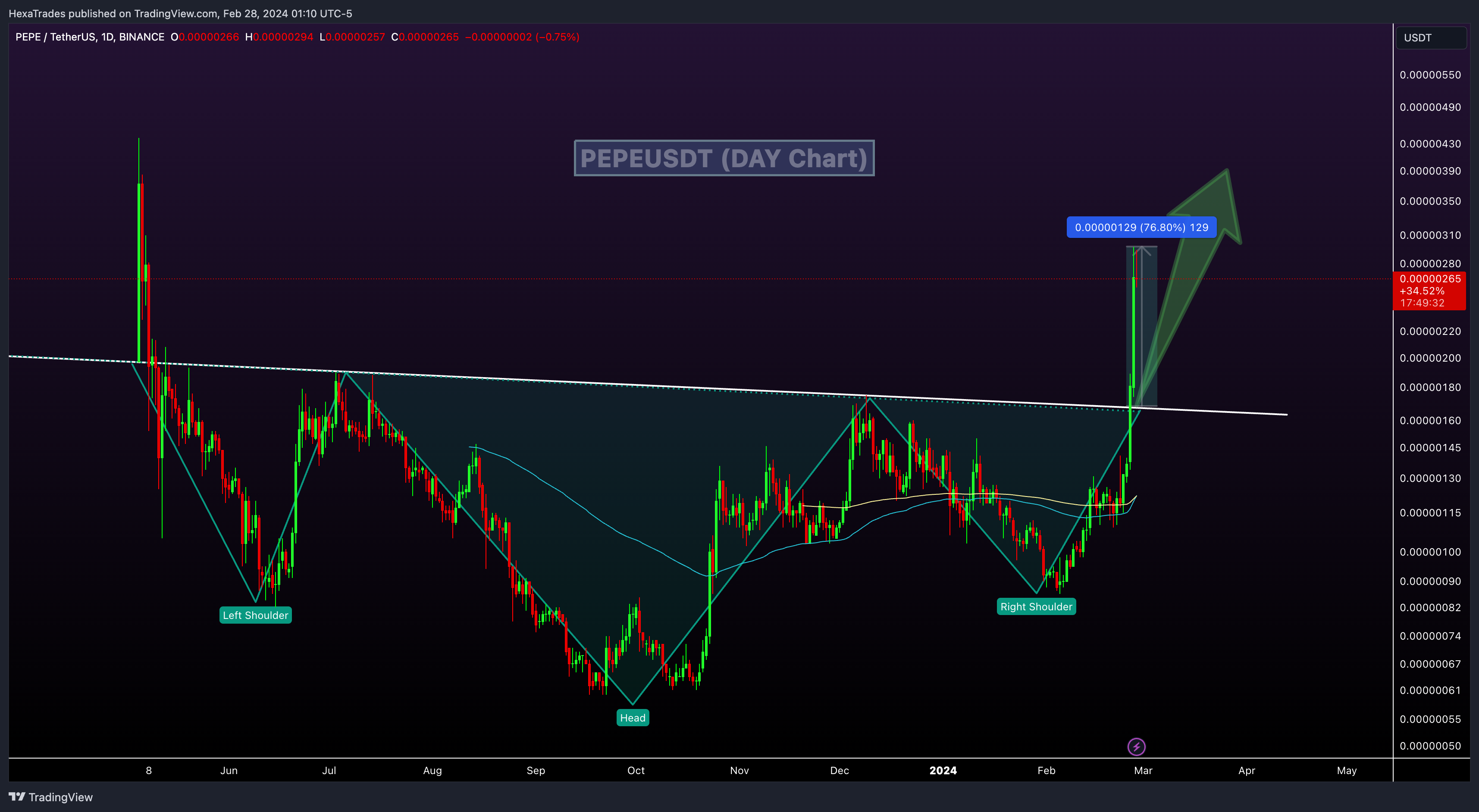Viewport: 1479px width, 812px height.
Task: Click the HexaTrades published header text
Action: coord(180,13)
